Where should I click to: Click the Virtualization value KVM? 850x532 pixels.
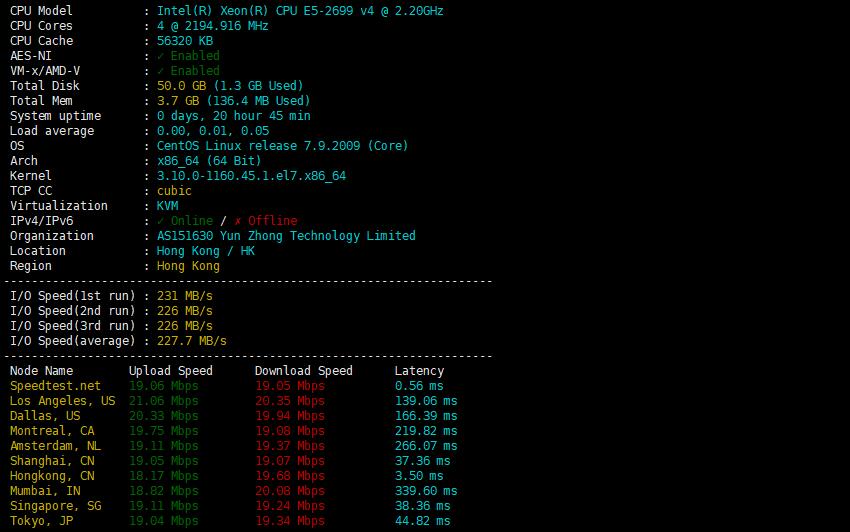pyautogui.click(x=168, y=206)
